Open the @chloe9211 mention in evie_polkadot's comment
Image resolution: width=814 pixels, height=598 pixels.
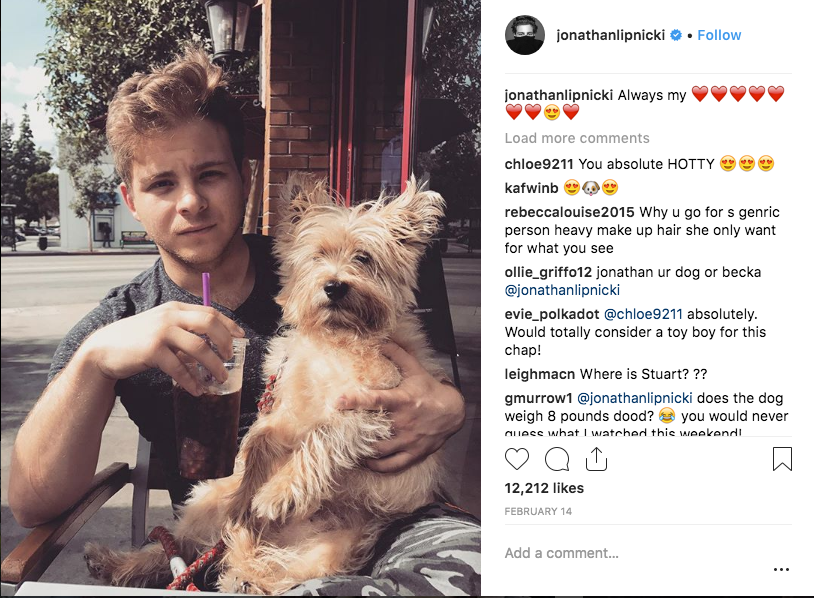point(643,314)
